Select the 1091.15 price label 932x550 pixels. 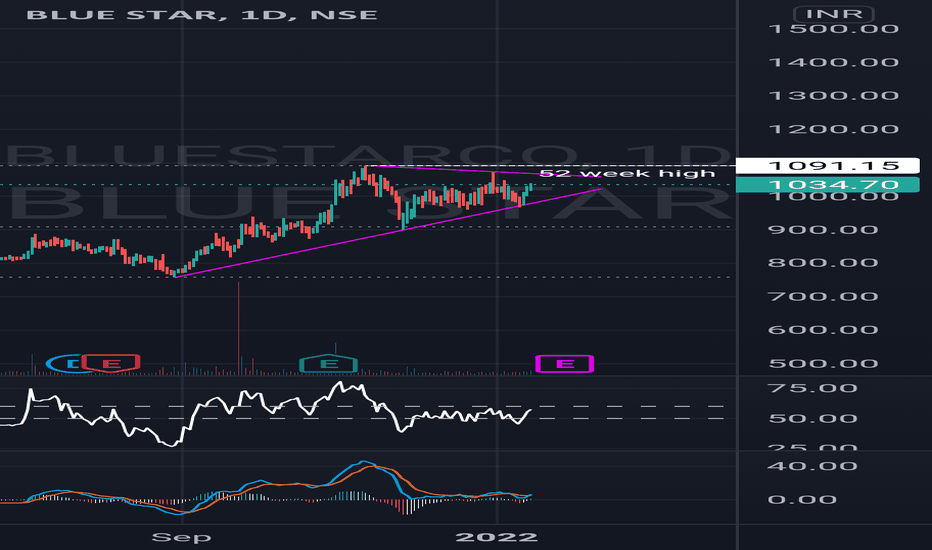(x=827, y=165)
